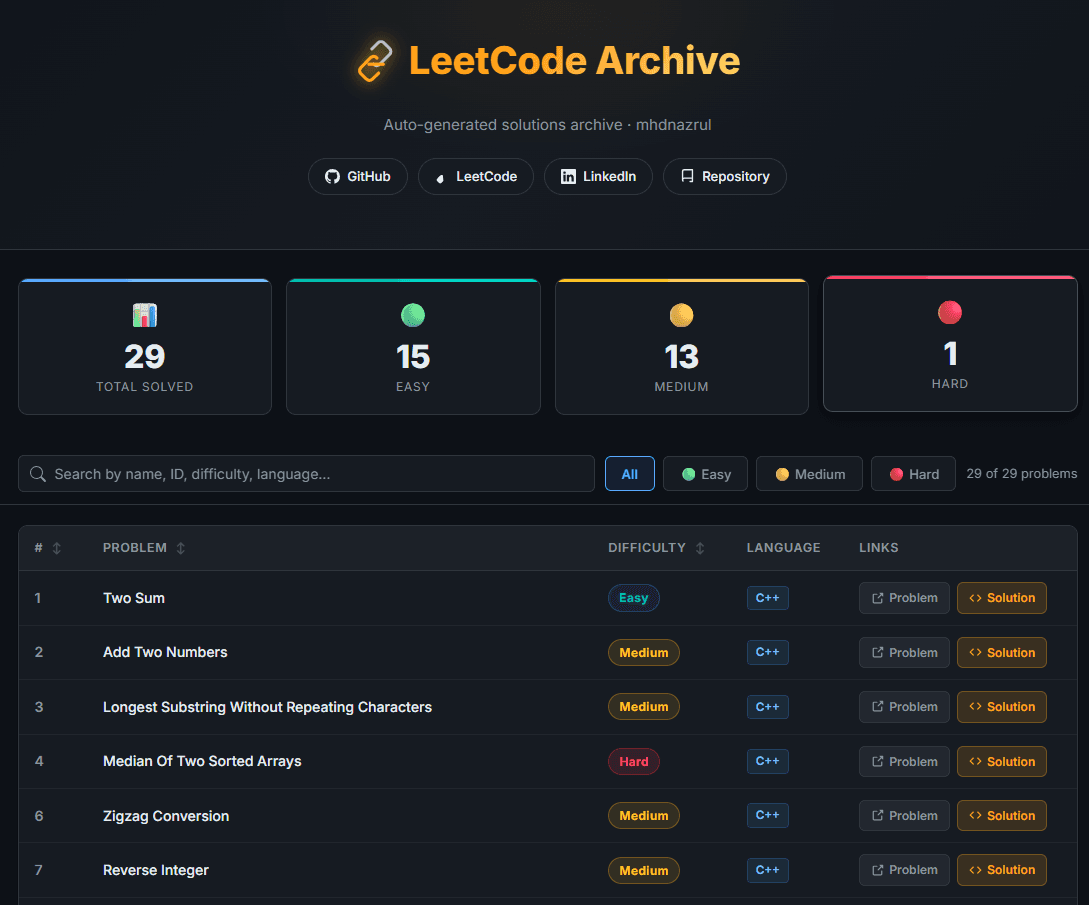1089x905 pixels.
Task: Click the yellow circle icon in Medium card
Action: click(681, 315)
